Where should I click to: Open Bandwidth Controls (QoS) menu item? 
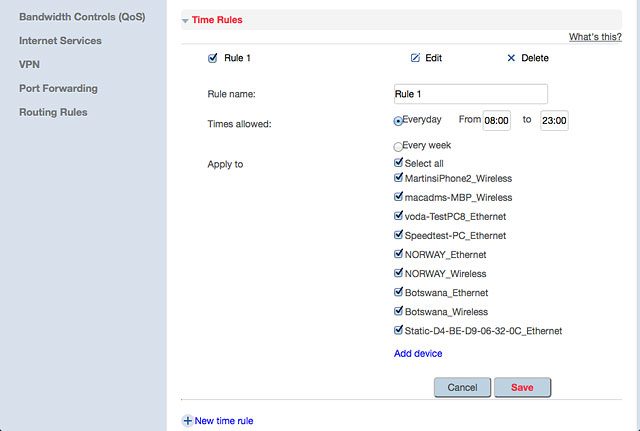[x=82, y=17]
